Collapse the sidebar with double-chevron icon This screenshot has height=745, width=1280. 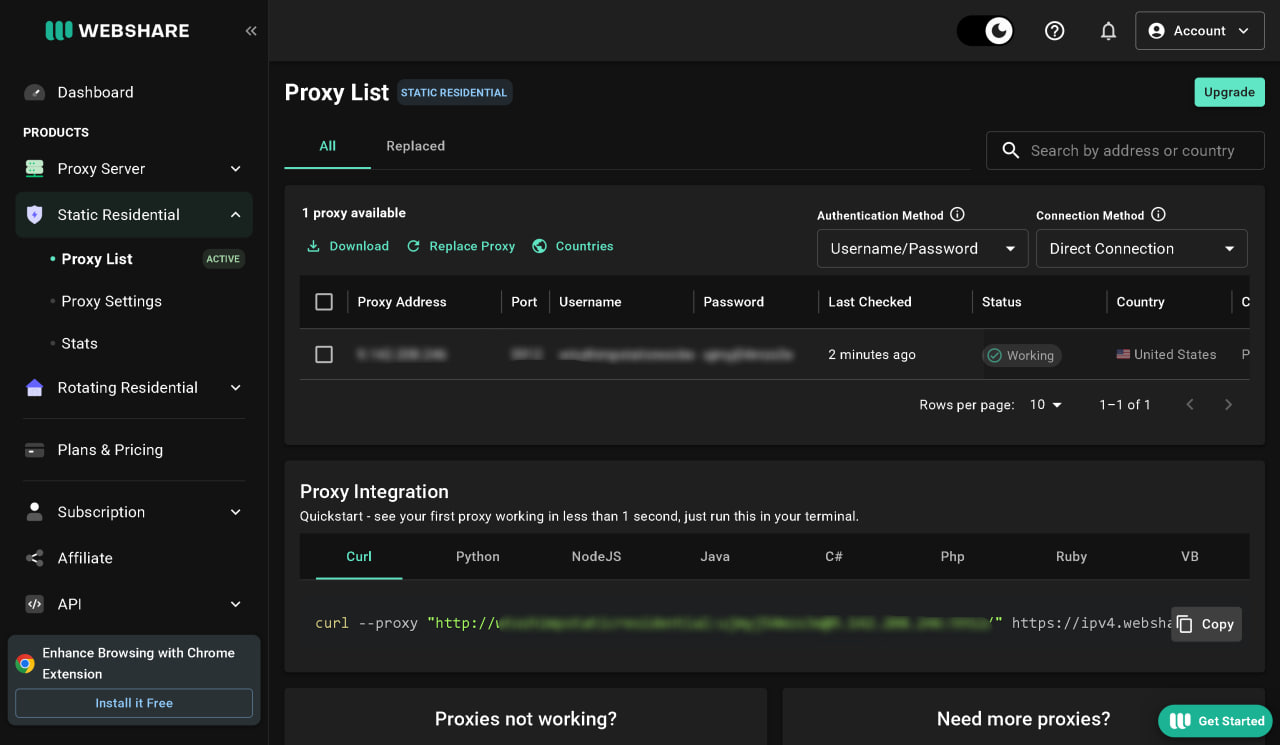coord(251,31)
